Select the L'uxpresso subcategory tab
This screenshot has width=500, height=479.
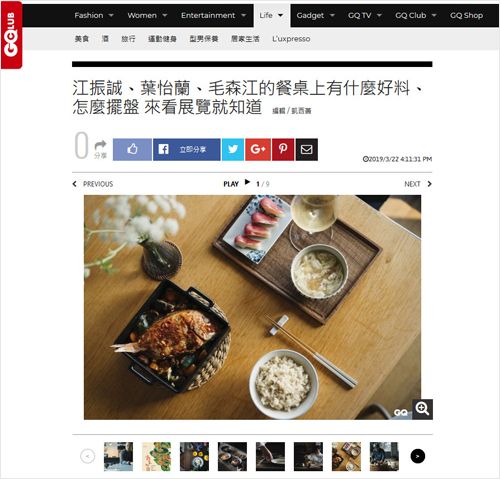(x=291, y=39)
